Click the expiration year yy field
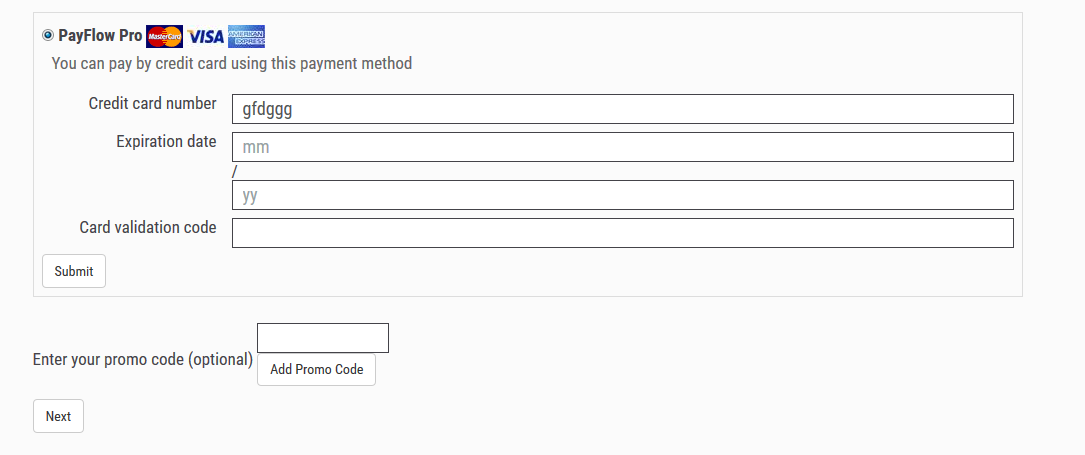The height and width of the screenshot is (455, 1085). click(622, 195)
